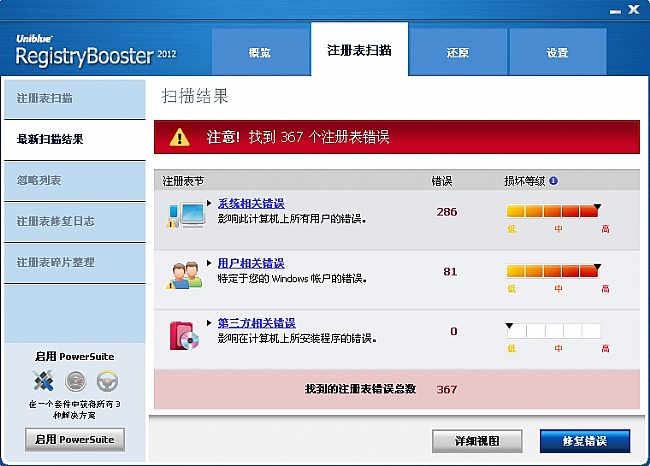Click the 错误 column header
This screenshot has height=466, width=650.
click(x=442, y=181)
